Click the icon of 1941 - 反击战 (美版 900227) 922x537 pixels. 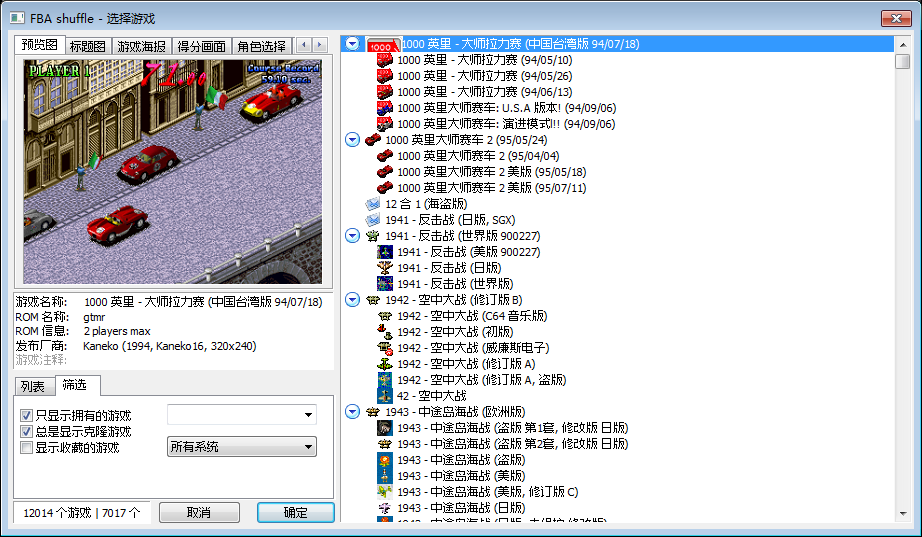pos(385,252)
